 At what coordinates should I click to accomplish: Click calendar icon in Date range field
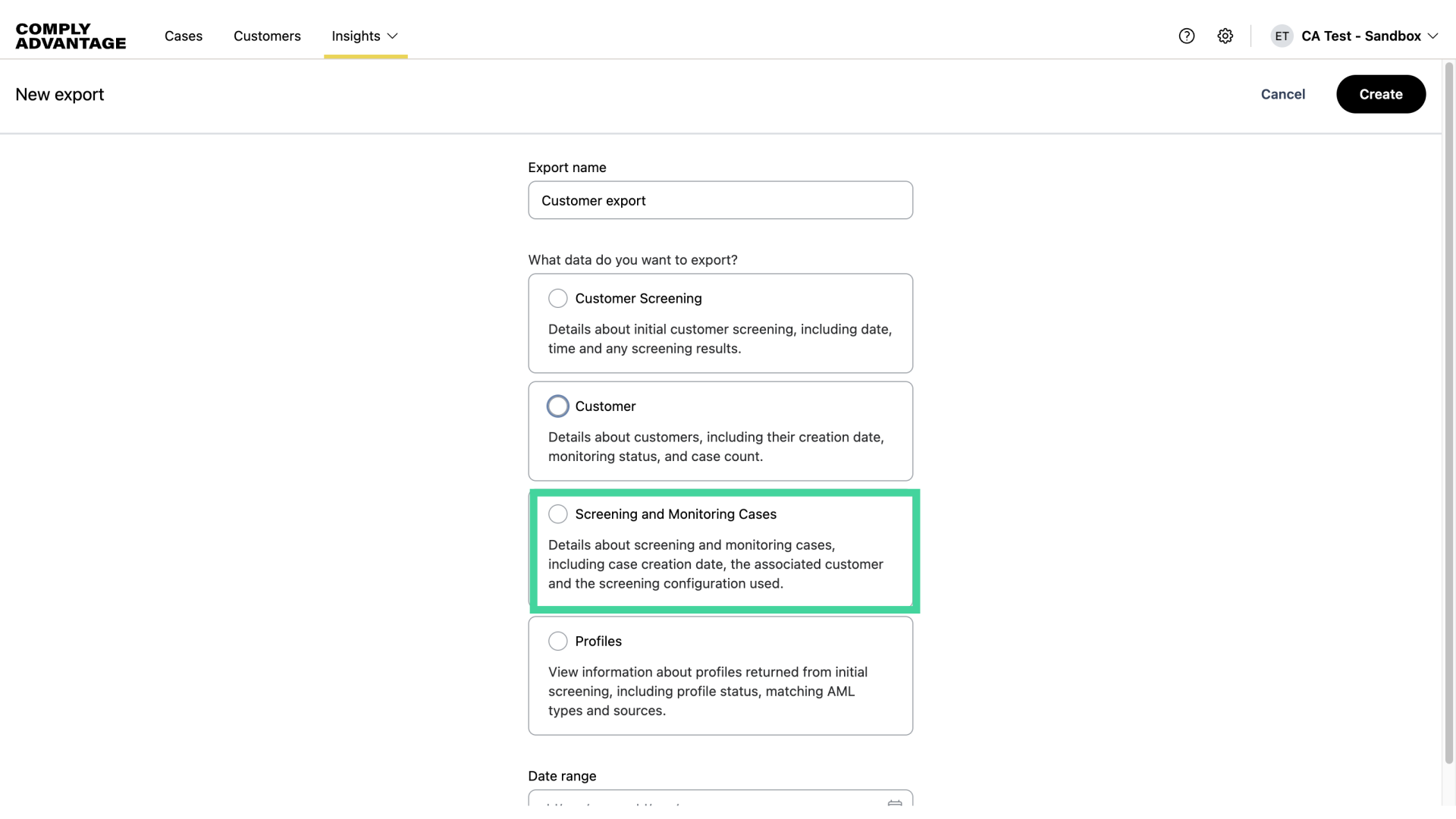[895, 802]
